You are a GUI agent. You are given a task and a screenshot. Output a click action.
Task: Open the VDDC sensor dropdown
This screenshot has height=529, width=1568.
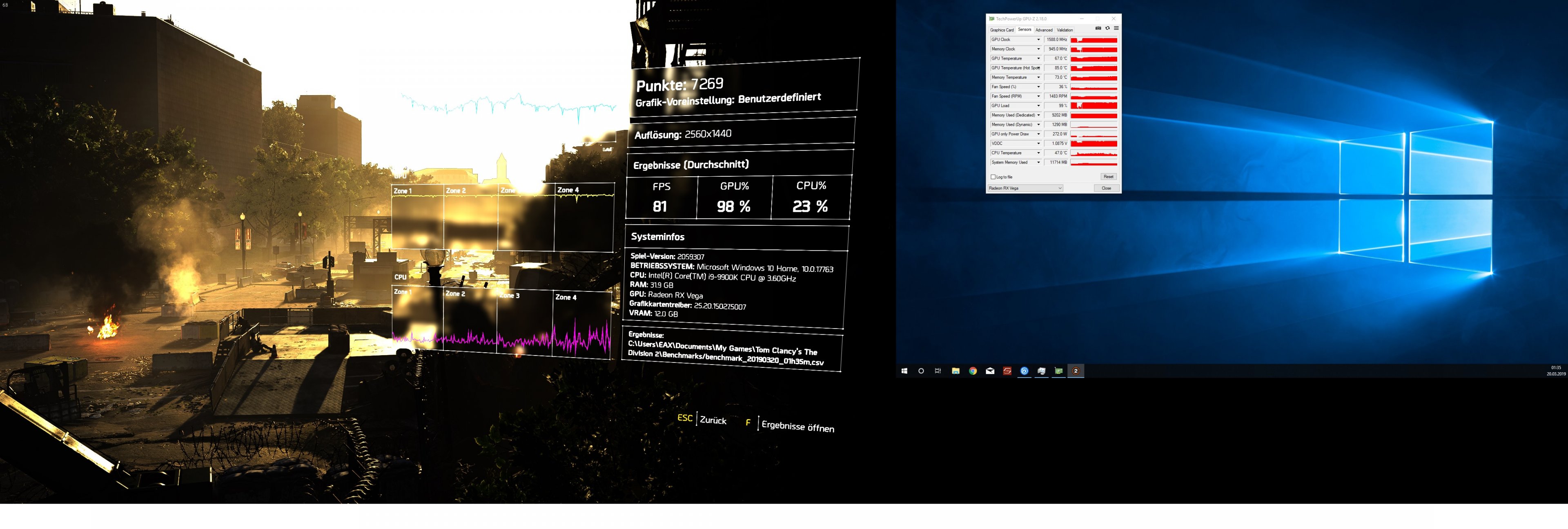(1038, 143)
